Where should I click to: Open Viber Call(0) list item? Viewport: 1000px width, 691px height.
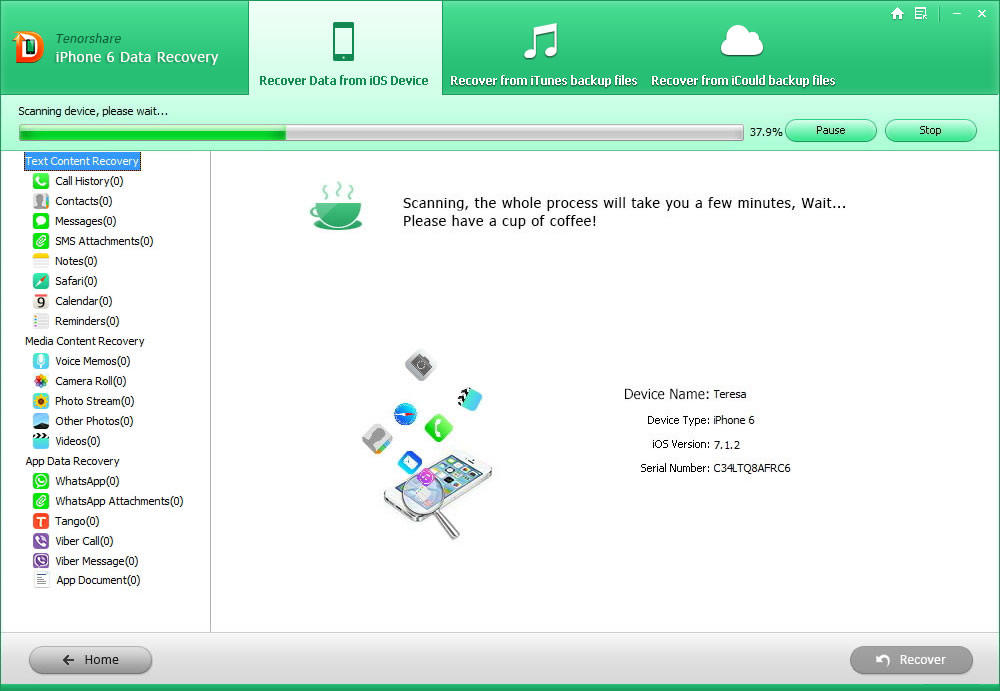point(84,541)
